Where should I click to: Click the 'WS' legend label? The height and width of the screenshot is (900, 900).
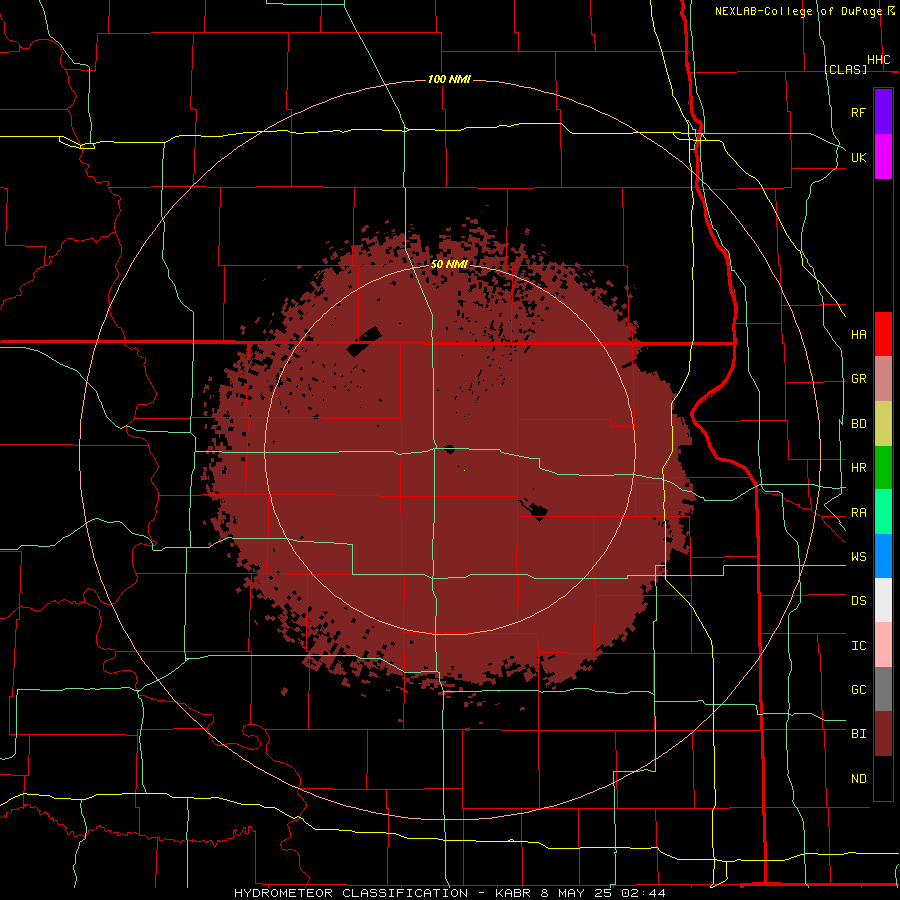point(859,557)
